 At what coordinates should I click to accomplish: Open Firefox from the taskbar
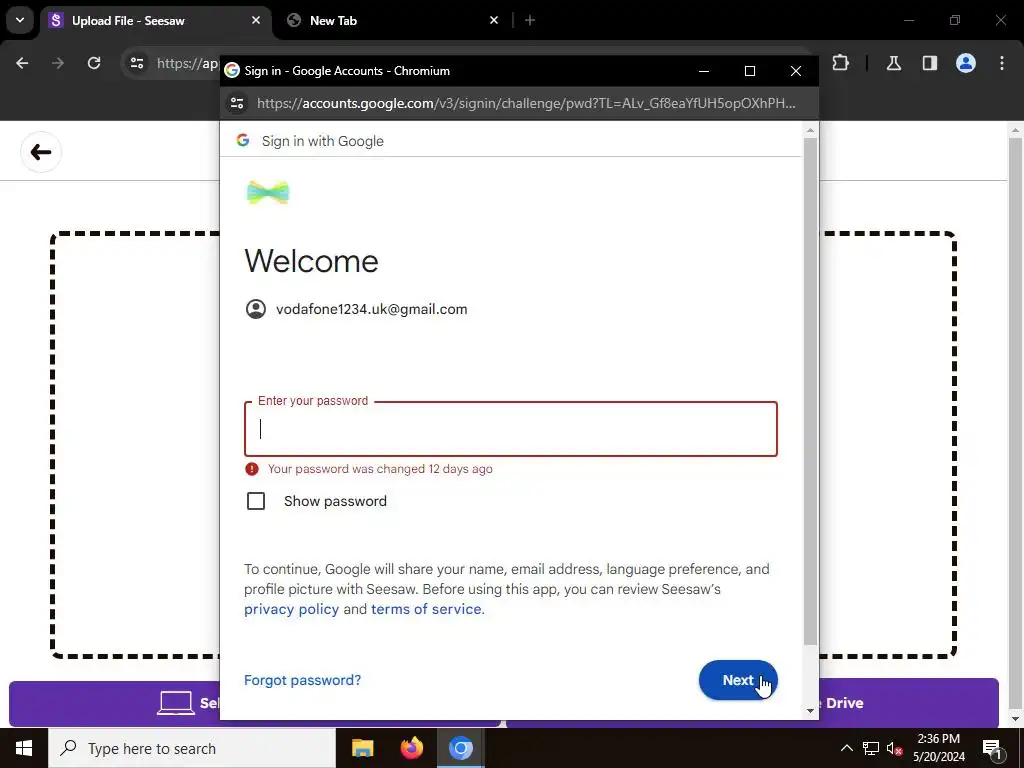pyautogui.click(x=411, y=748)
